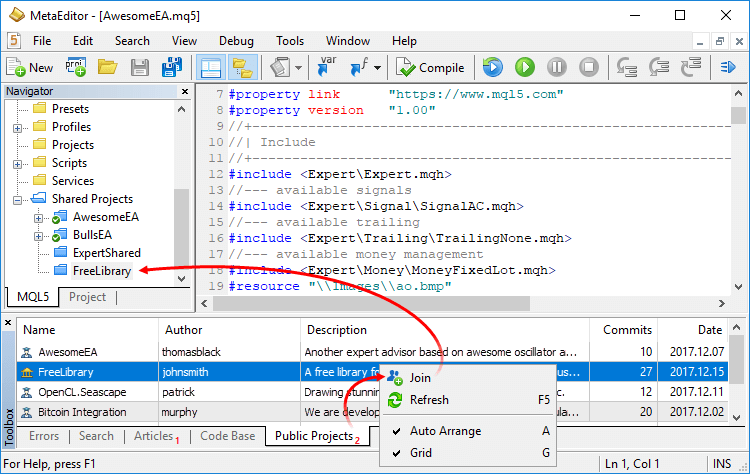The image size is (750, 474).
Task: Switch to the Code Base tab
Action: pyautogui.click(x=227, y=436)
